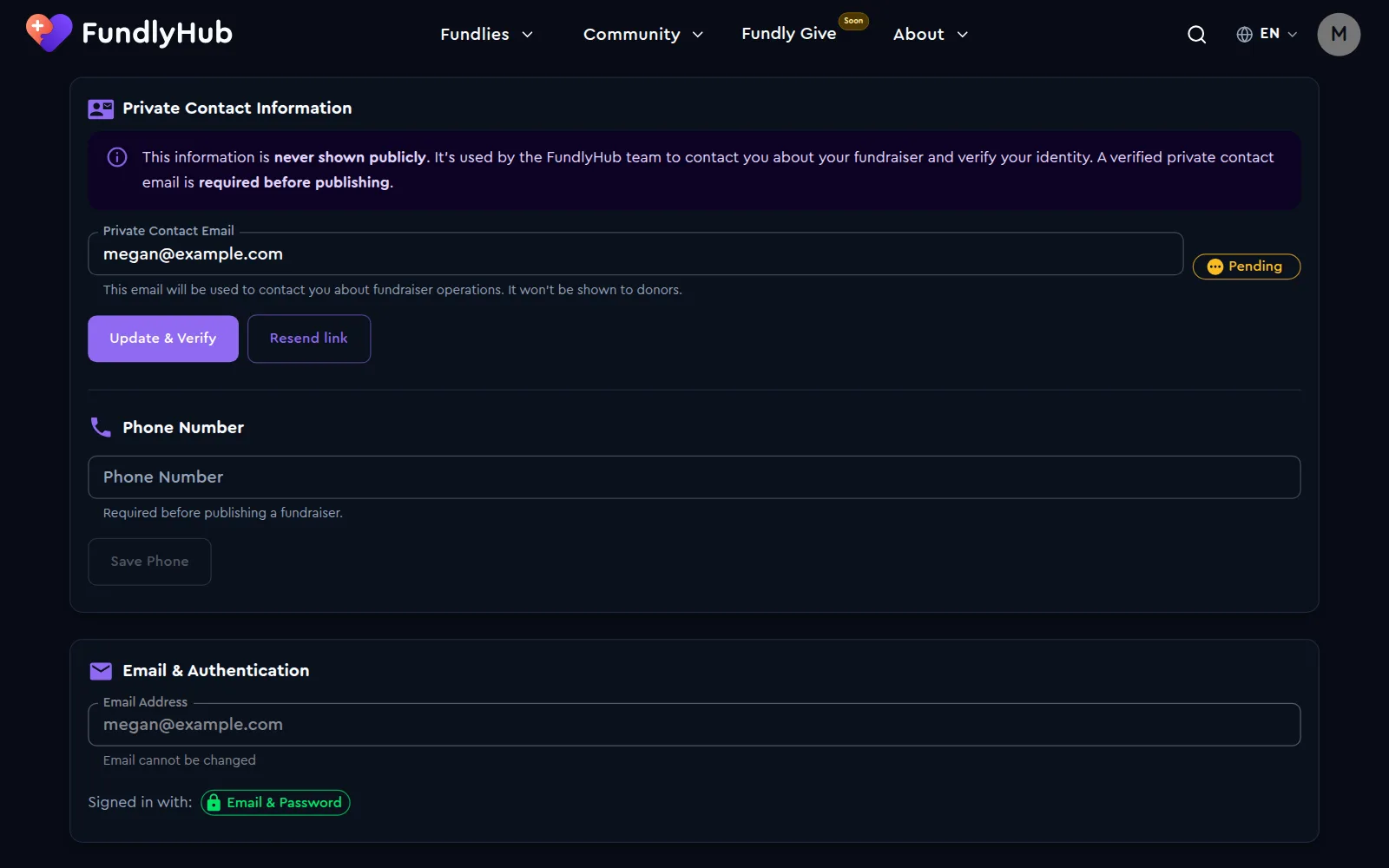Open the Community menu
The width and height of the screenshot is (1389, 868).
tap(643, 35)
